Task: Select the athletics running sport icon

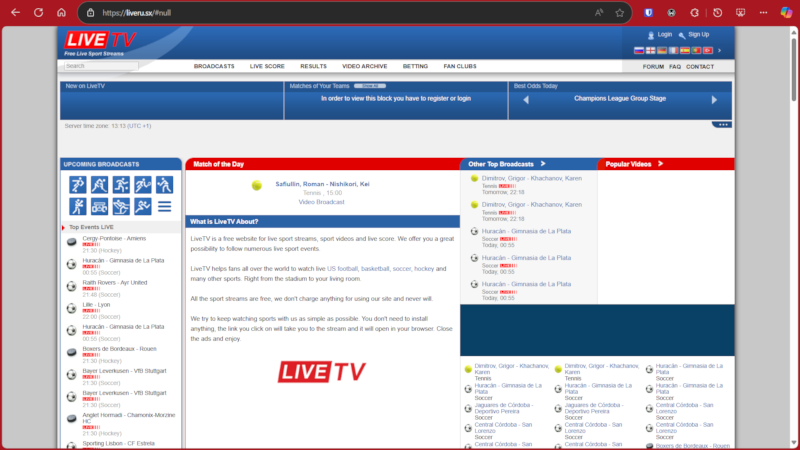Action: point(143,207)
